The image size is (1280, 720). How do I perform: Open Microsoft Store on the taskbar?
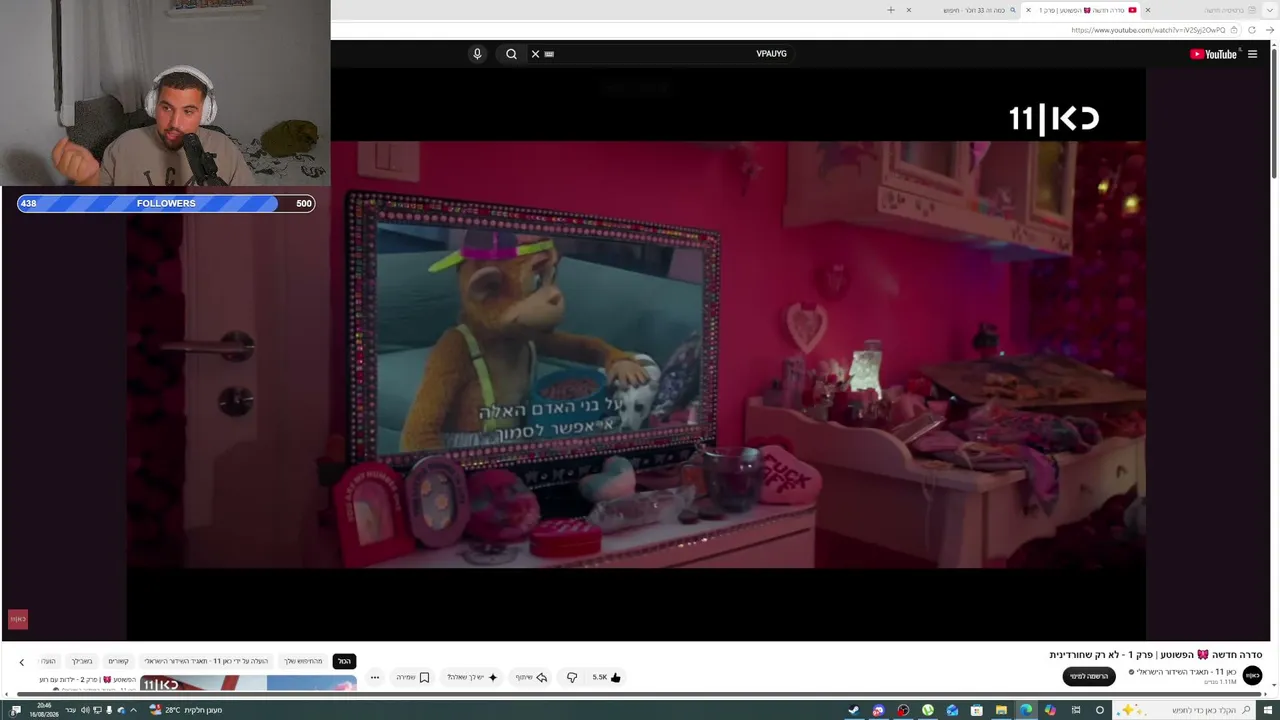pyautogui.click(x=977, y=710)
